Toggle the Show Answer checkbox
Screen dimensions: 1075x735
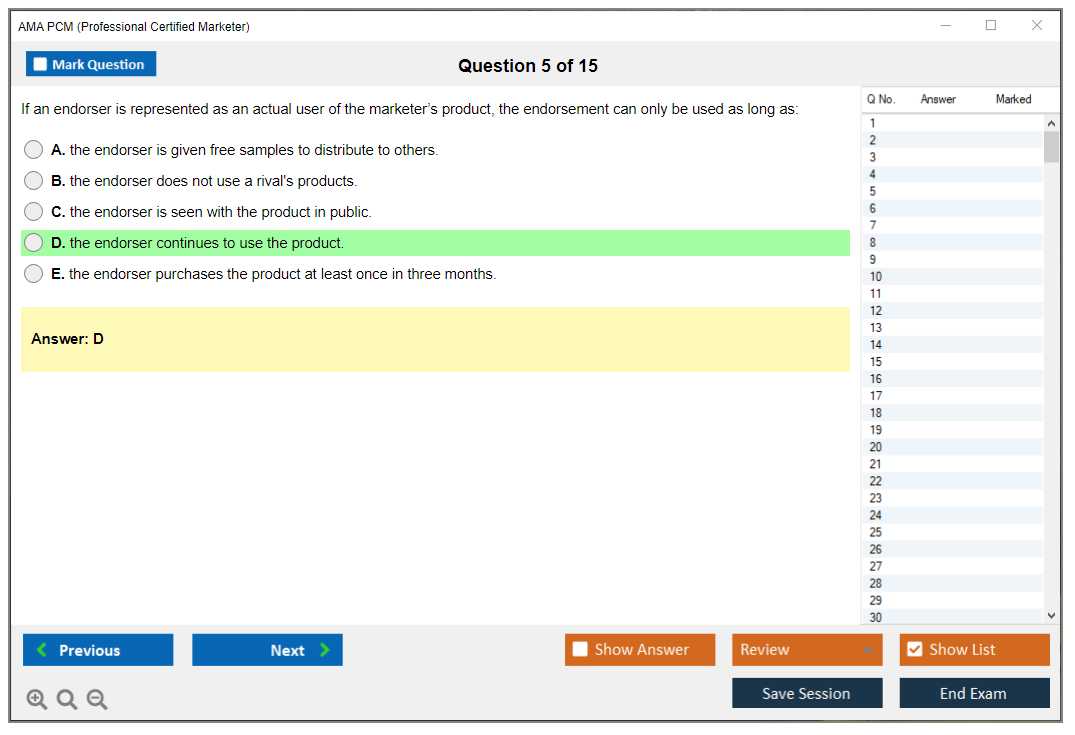[x=581, y=650]
